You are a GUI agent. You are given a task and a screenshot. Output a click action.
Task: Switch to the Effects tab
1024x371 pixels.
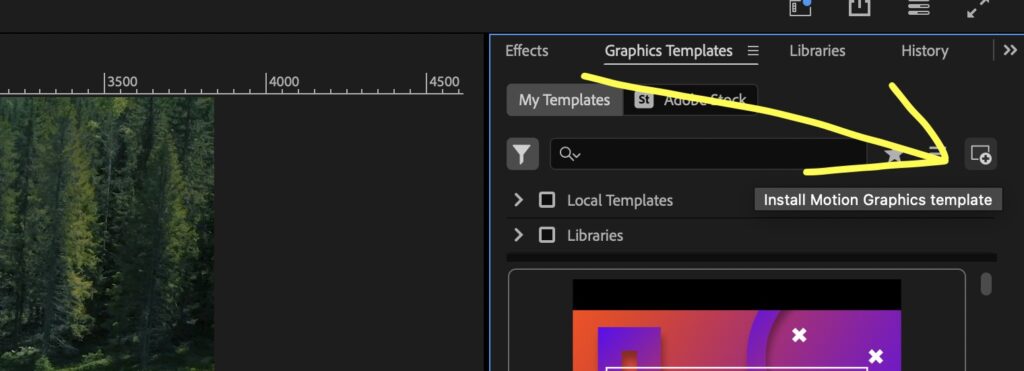pyautogui.click(x=526, y=51)
